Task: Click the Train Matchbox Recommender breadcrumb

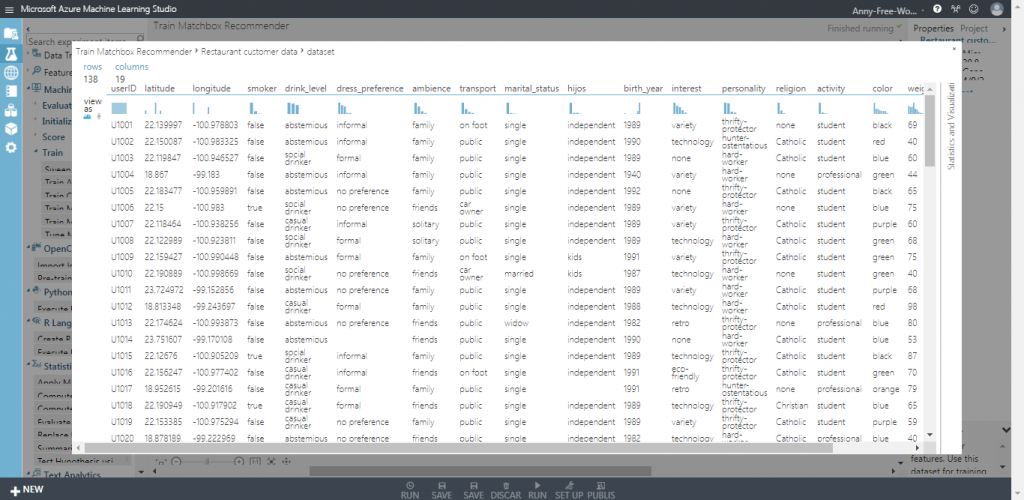Action: 134,52
